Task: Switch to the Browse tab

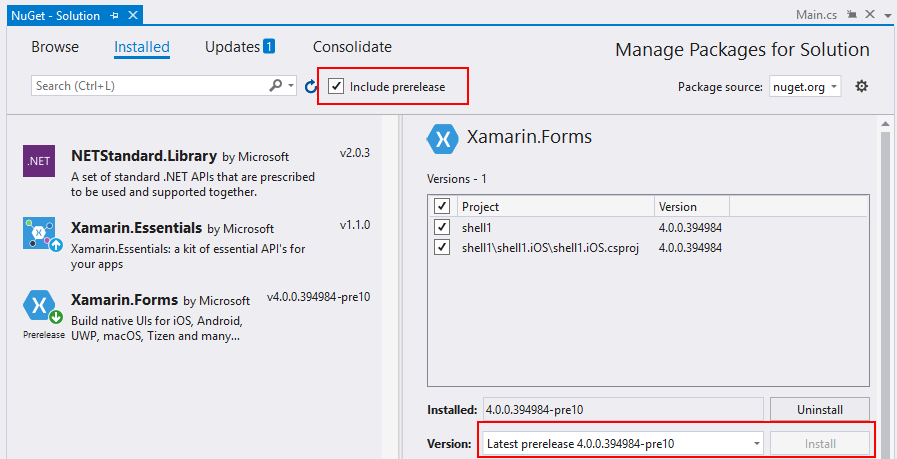Action: click(55, 47)
